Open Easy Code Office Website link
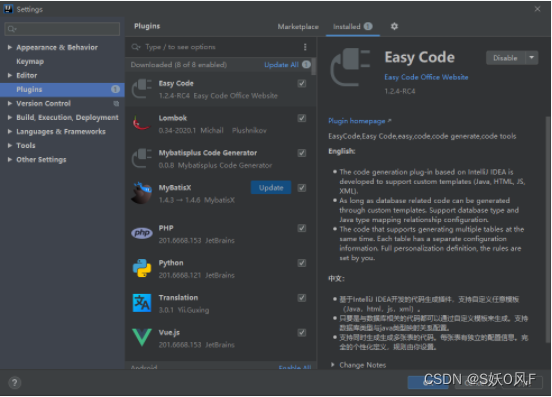552x397 pixels. coord(426,77)
